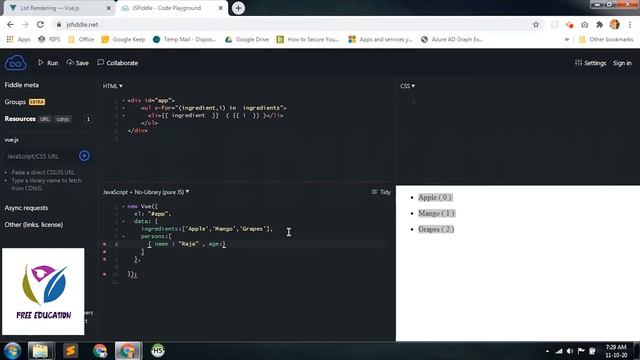Collapse the new Vue fold arrow
This screenshot has height=360, width=640.
tap(123, 207)
